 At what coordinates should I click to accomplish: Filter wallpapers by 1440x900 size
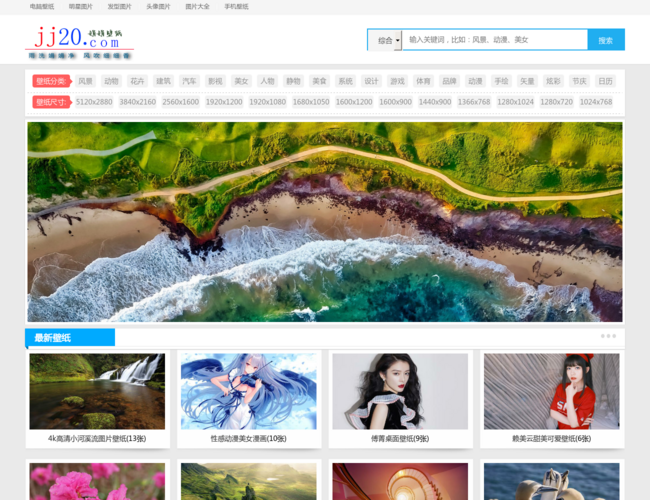click(435, 102)
